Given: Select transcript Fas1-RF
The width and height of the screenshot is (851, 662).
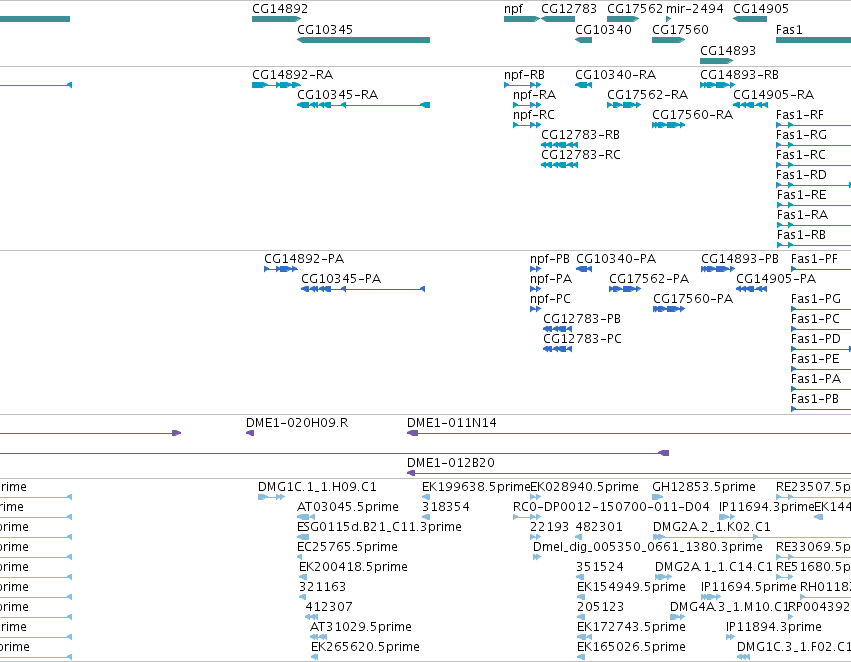Looking at the screenshot, I should 814,125.
